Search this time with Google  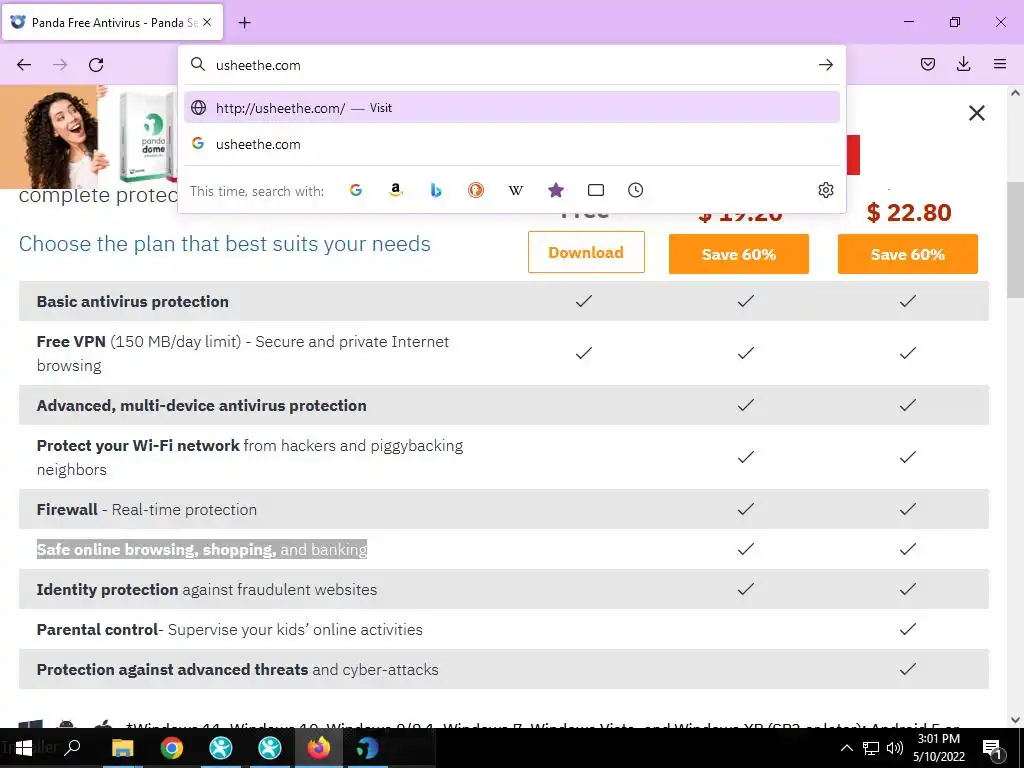pos(356,190)
